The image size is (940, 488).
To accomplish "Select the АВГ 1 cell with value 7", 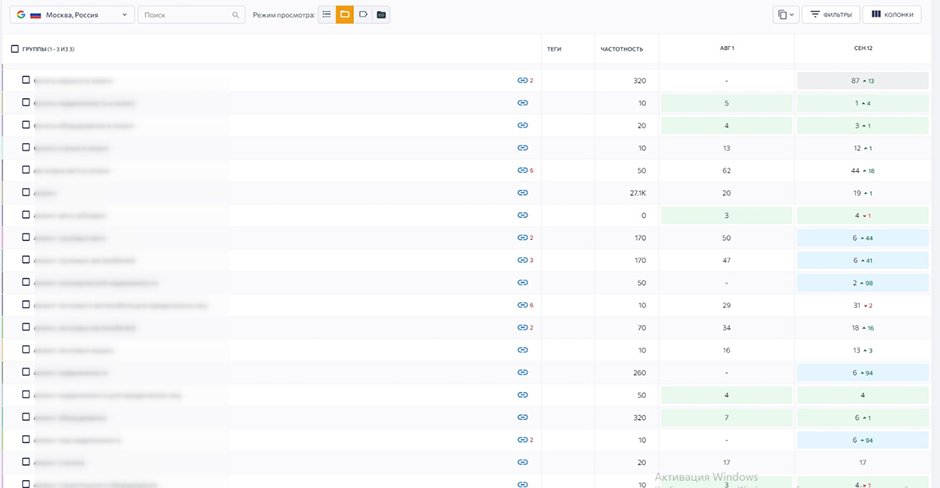I will click(727, 417).
